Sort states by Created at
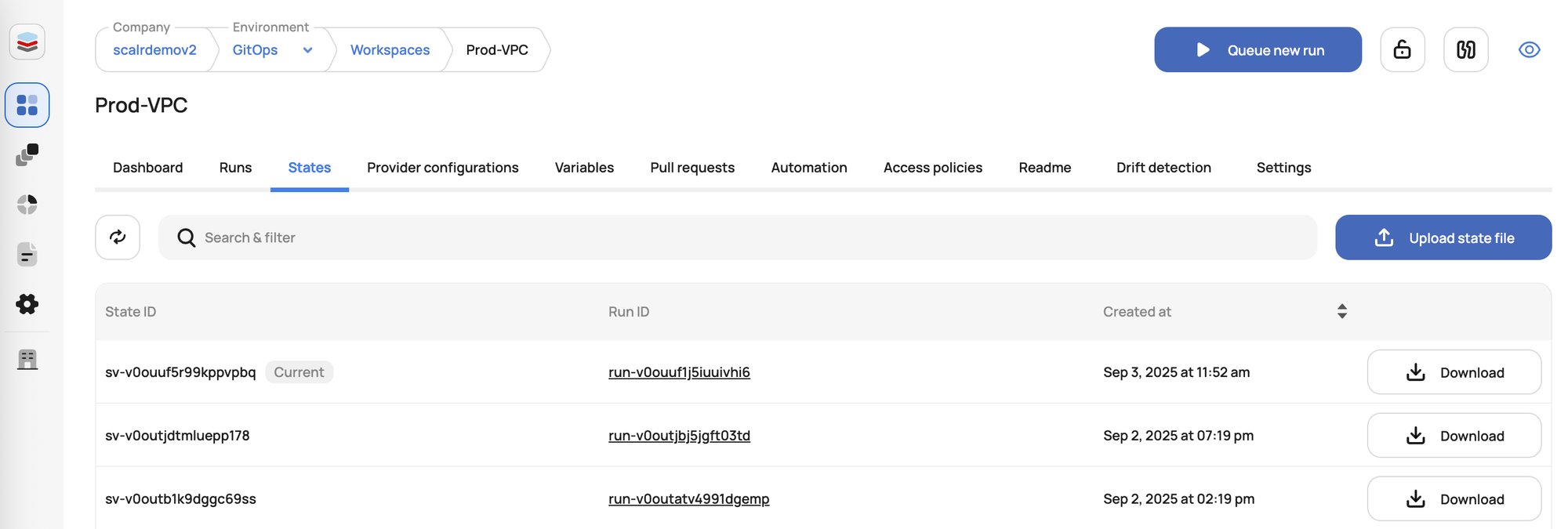The image size is (1568, 529). click(1341, 311)
